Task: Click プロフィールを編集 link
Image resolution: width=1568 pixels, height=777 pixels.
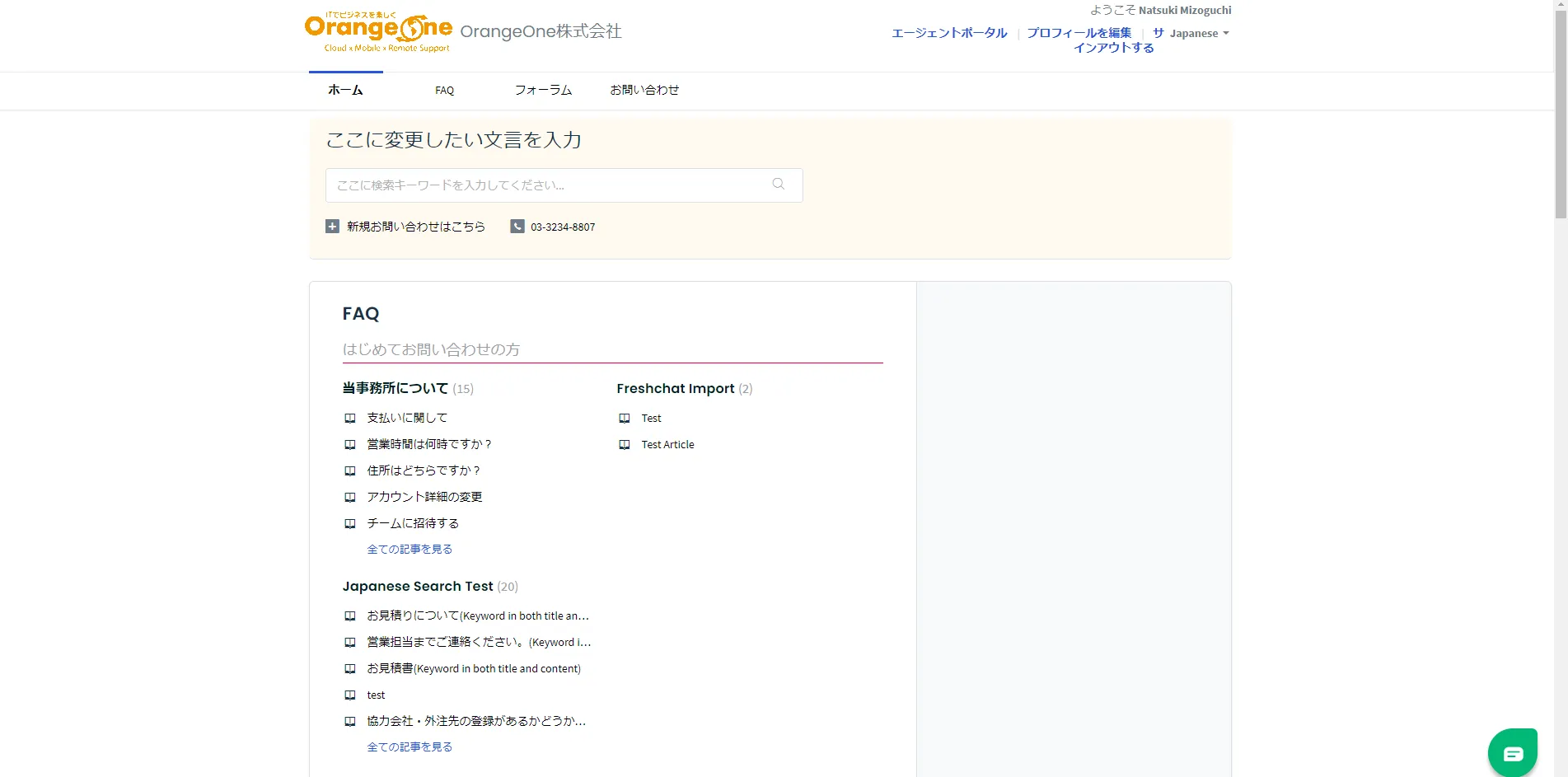Action: point(1079,33)
